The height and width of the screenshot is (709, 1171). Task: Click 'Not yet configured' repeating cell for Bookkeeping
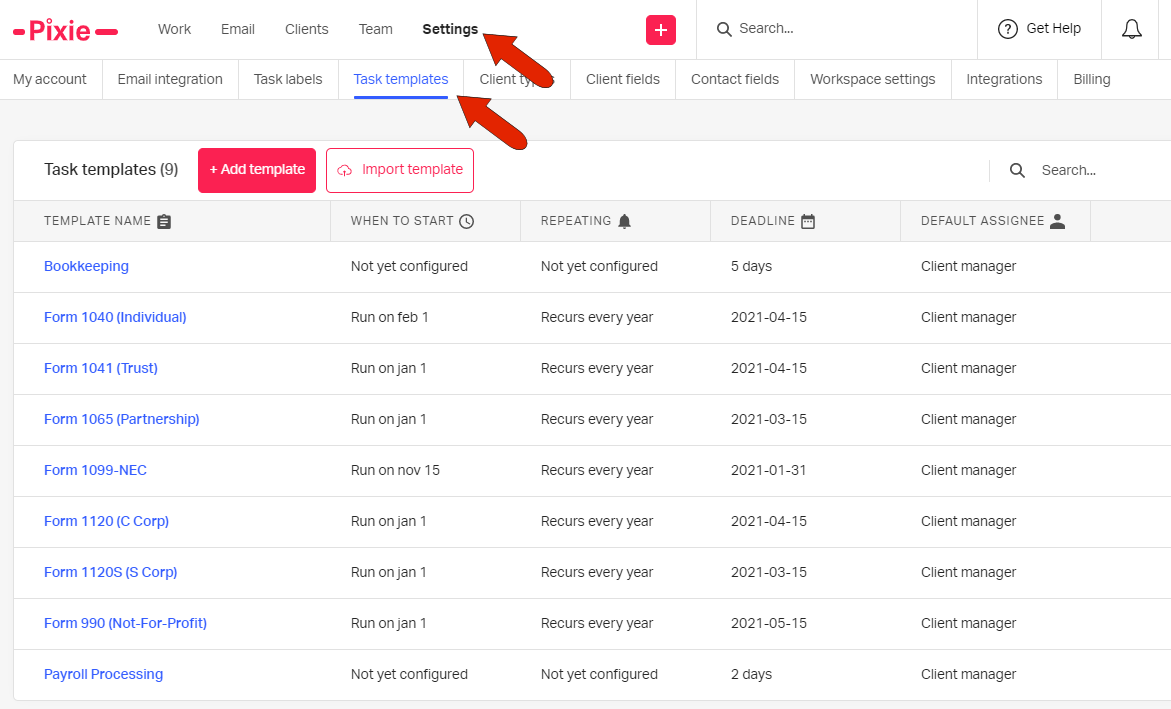click(599, 267)
